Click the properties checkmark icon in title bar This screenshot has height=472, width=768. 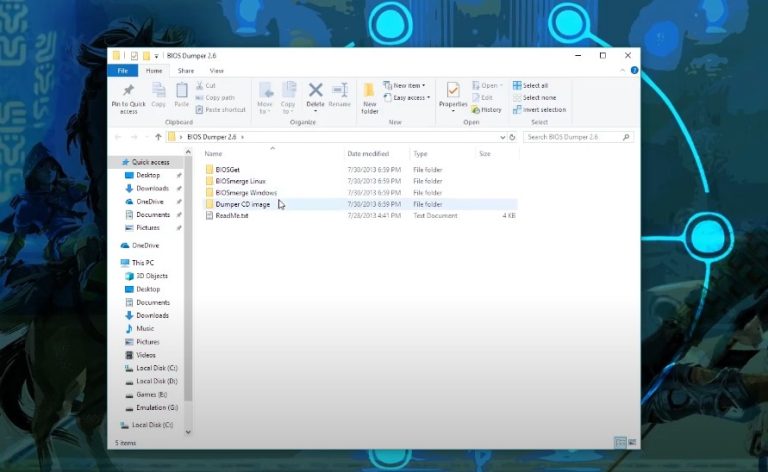pyautogui.click(x=134, y=56)
